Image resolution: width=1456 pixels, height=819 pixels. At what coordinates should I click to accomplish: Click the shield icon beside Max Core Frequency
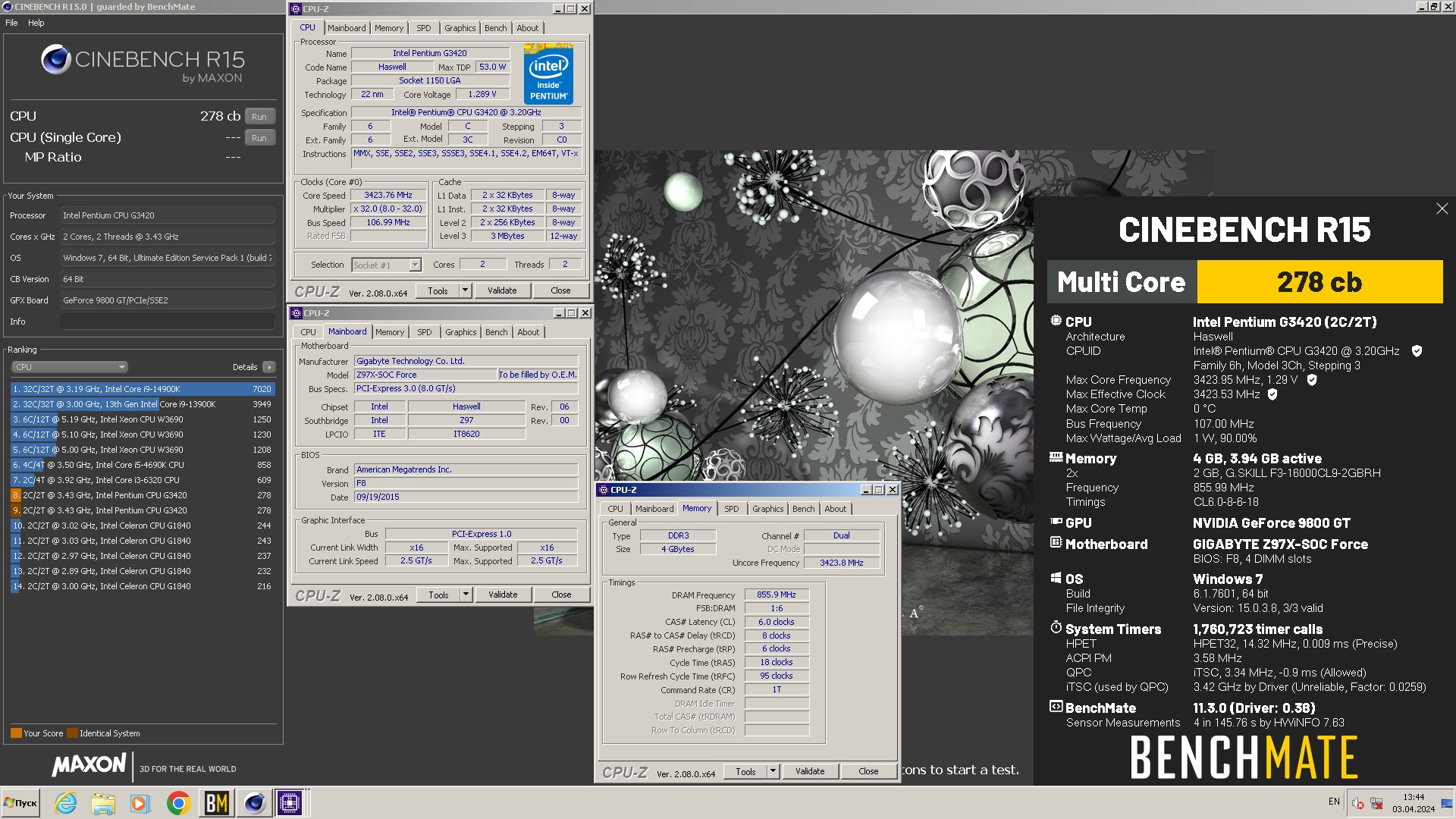(1312, 380)
